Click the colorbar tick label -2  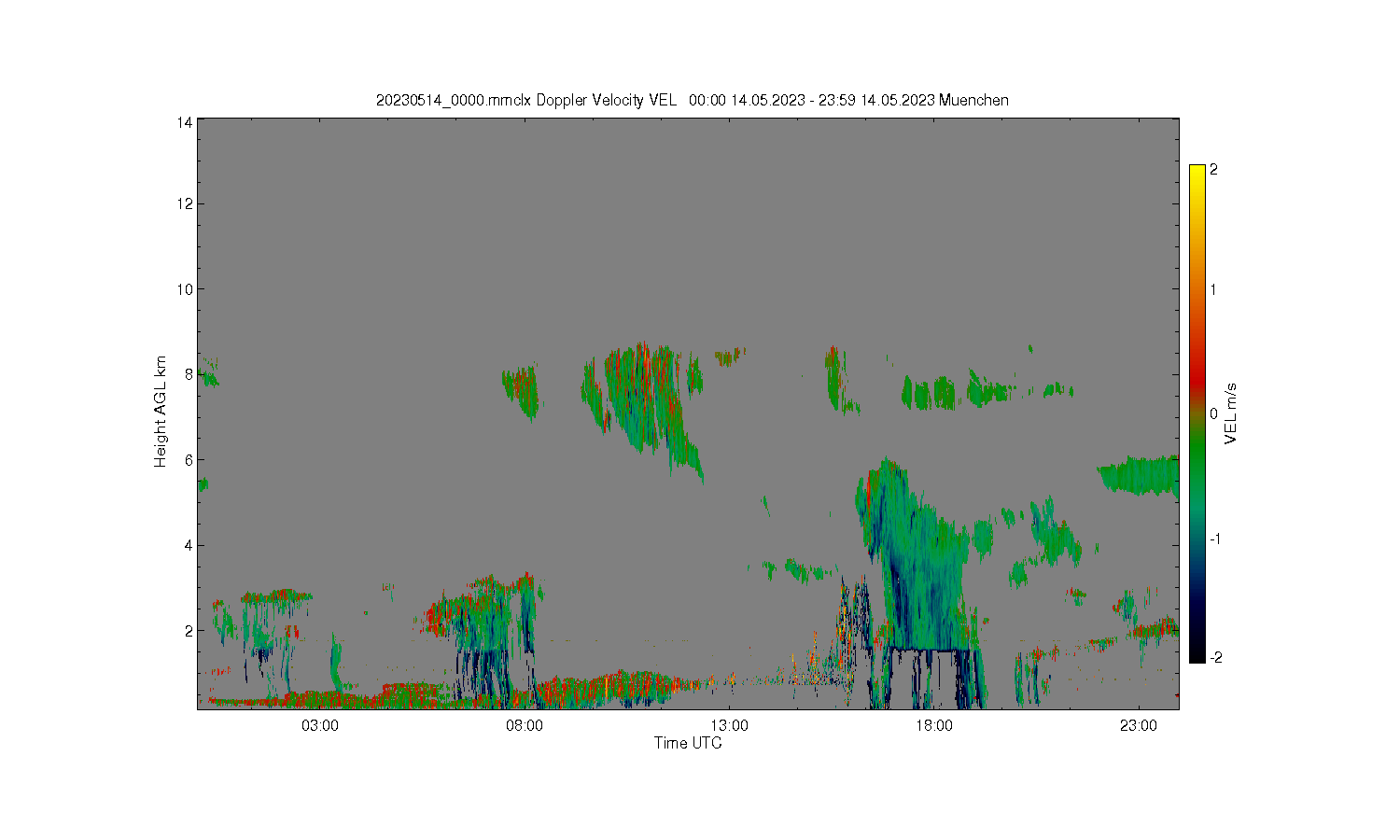[1215, 657]
